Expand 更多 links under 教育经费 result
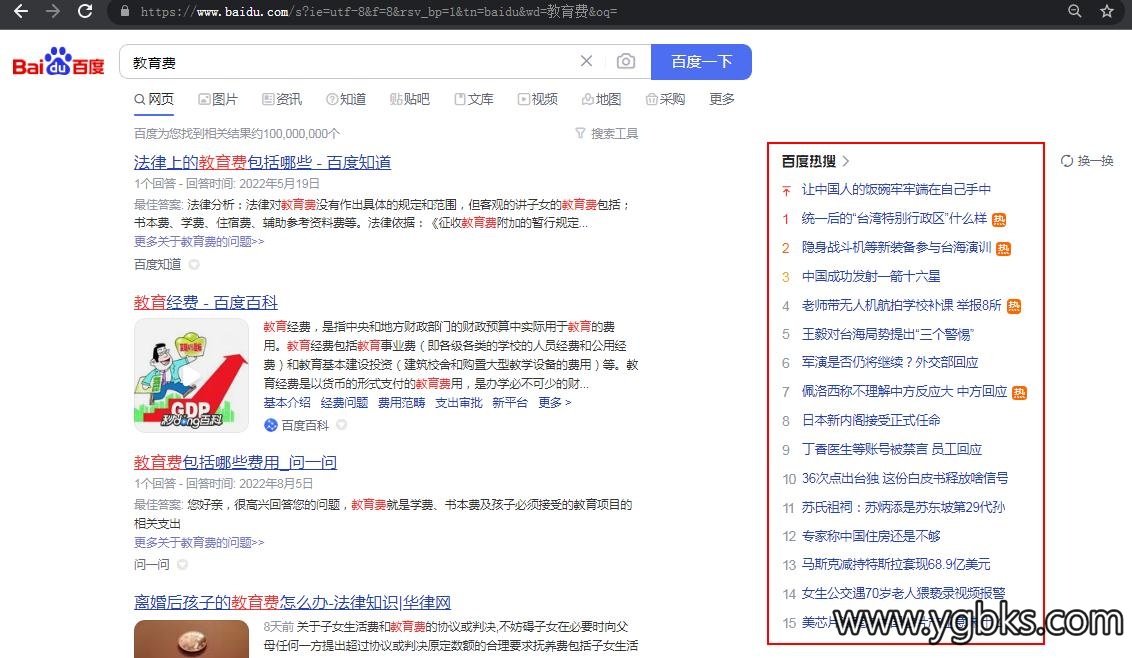The width and height of the screenshot is (1132, 658). click(554, 402)
